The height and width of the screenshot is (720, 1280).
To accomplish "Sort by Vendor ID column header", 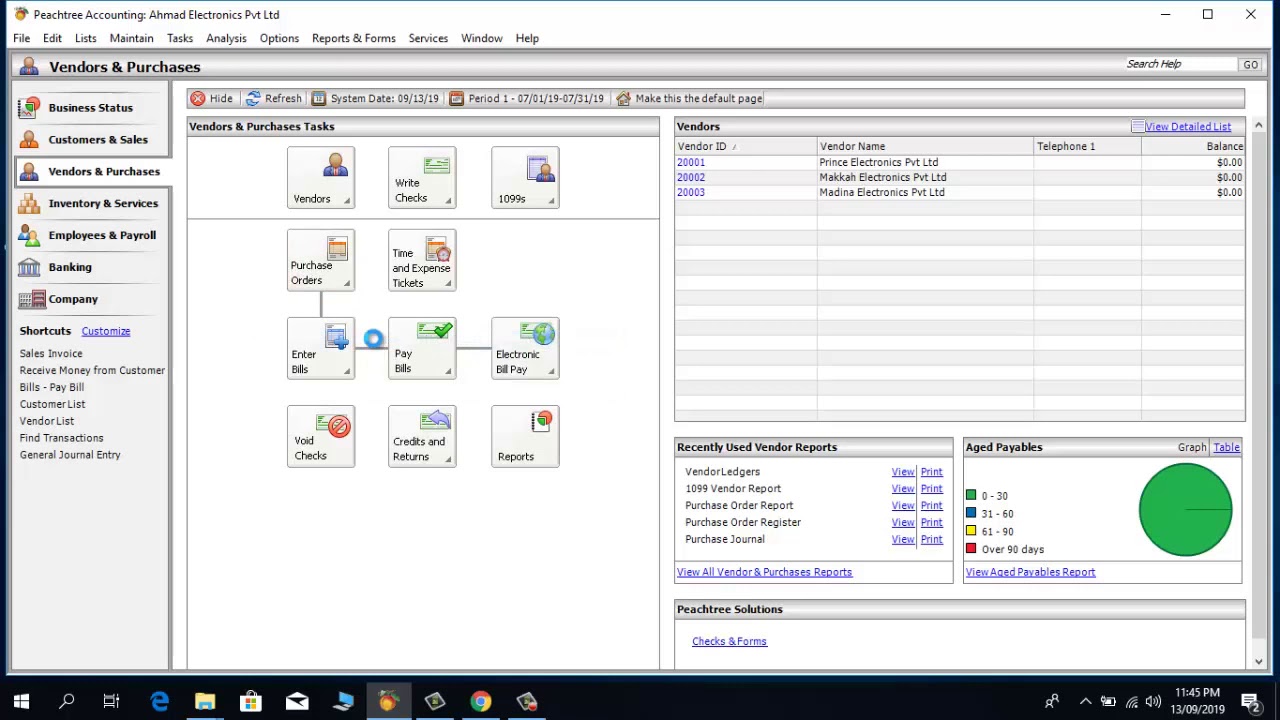I will coord(745,146).
